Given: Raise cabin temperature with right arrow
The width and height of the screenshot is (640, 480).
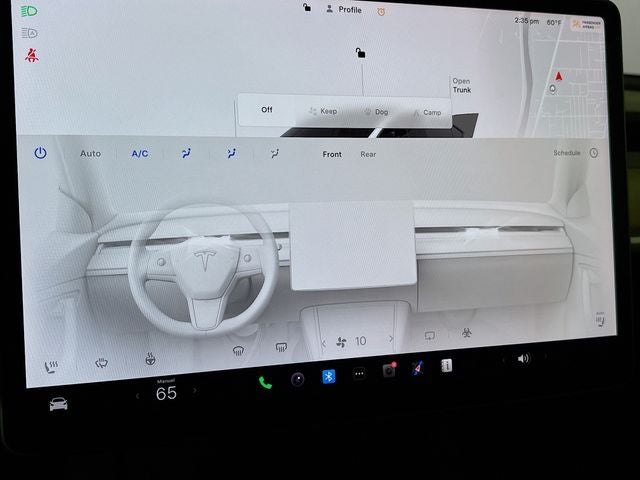Looking at the screenshot, I should 195,391.
